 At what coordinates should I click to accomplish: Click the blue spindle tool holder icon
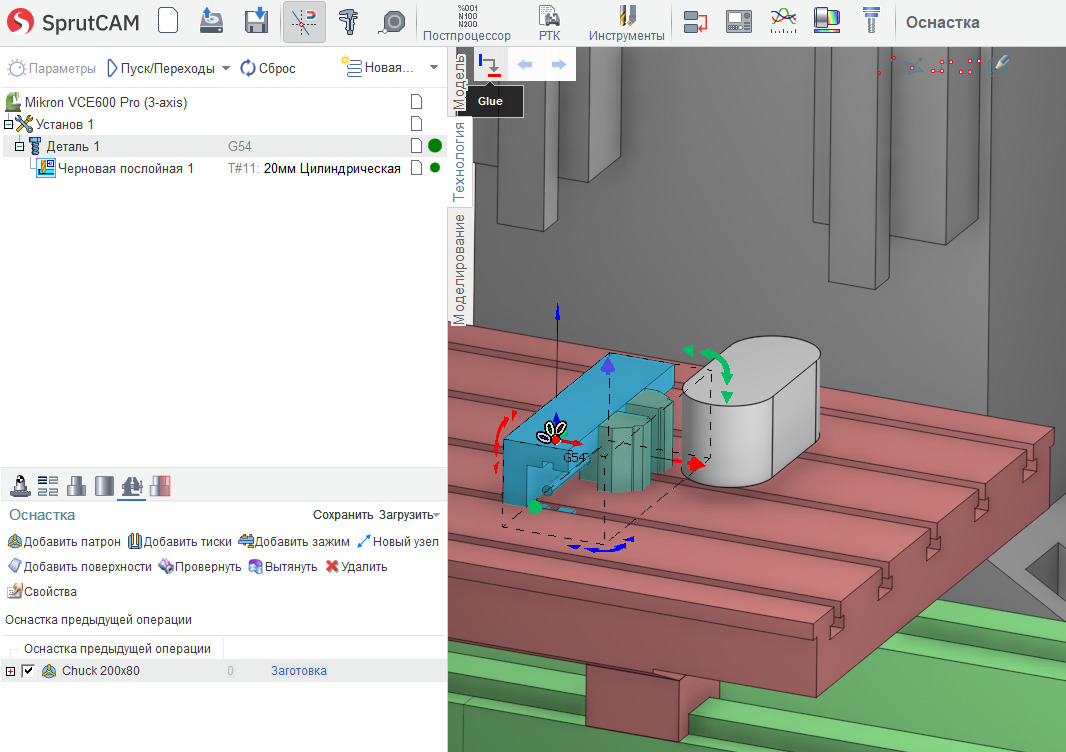click(x=871, y=20)
